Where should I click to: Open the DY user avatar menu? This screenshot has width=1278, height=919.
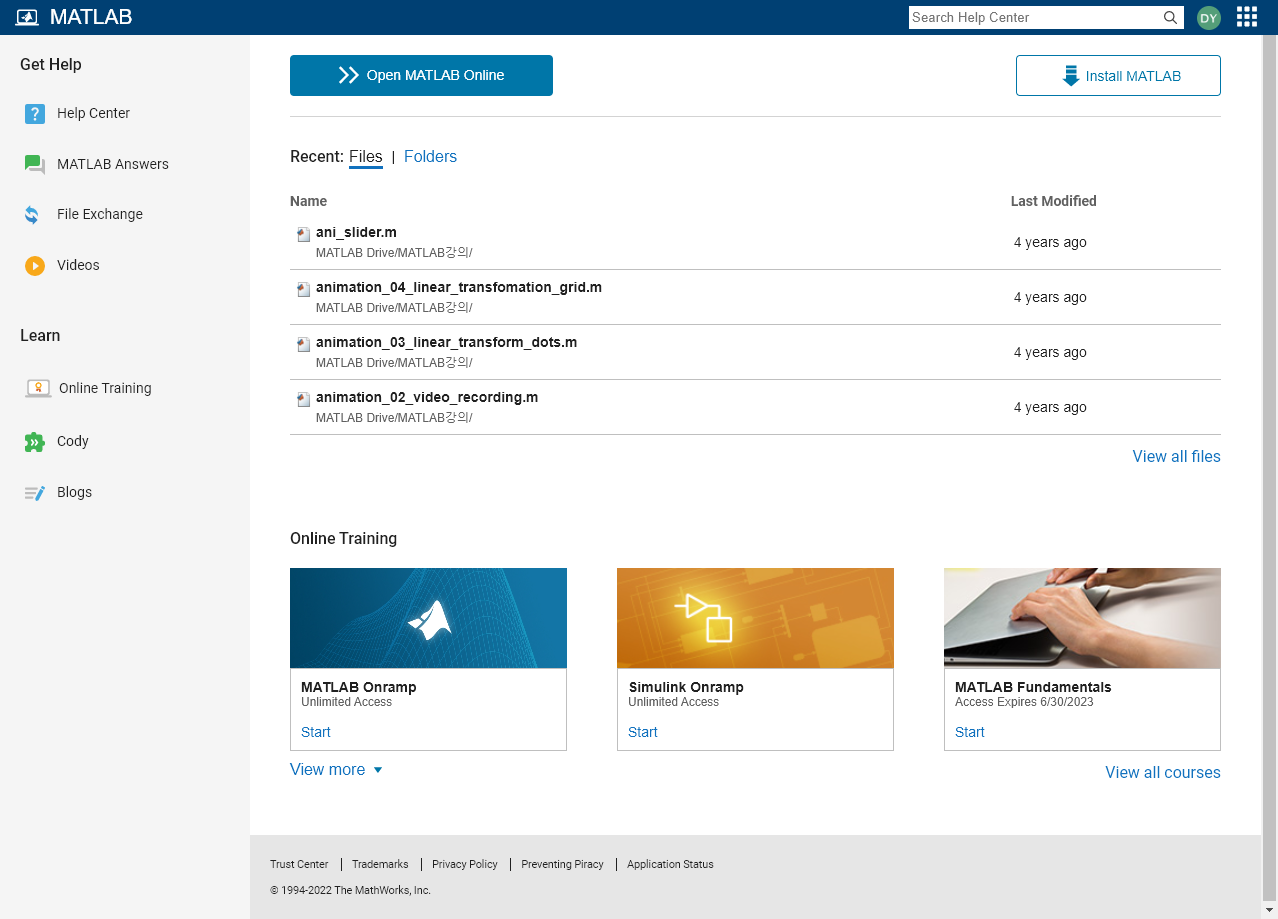[x=1209, y=17]
